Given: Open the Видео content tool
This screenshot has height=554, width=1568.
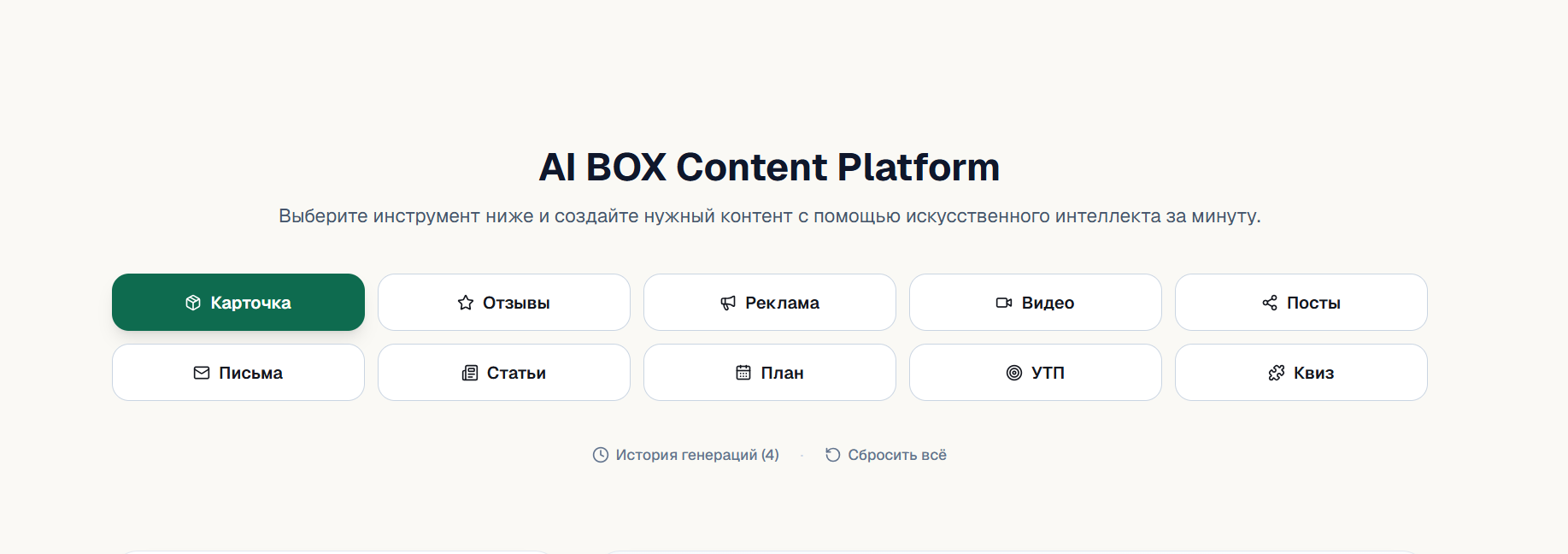Looking at the screenshot, I should [1036, 303].
